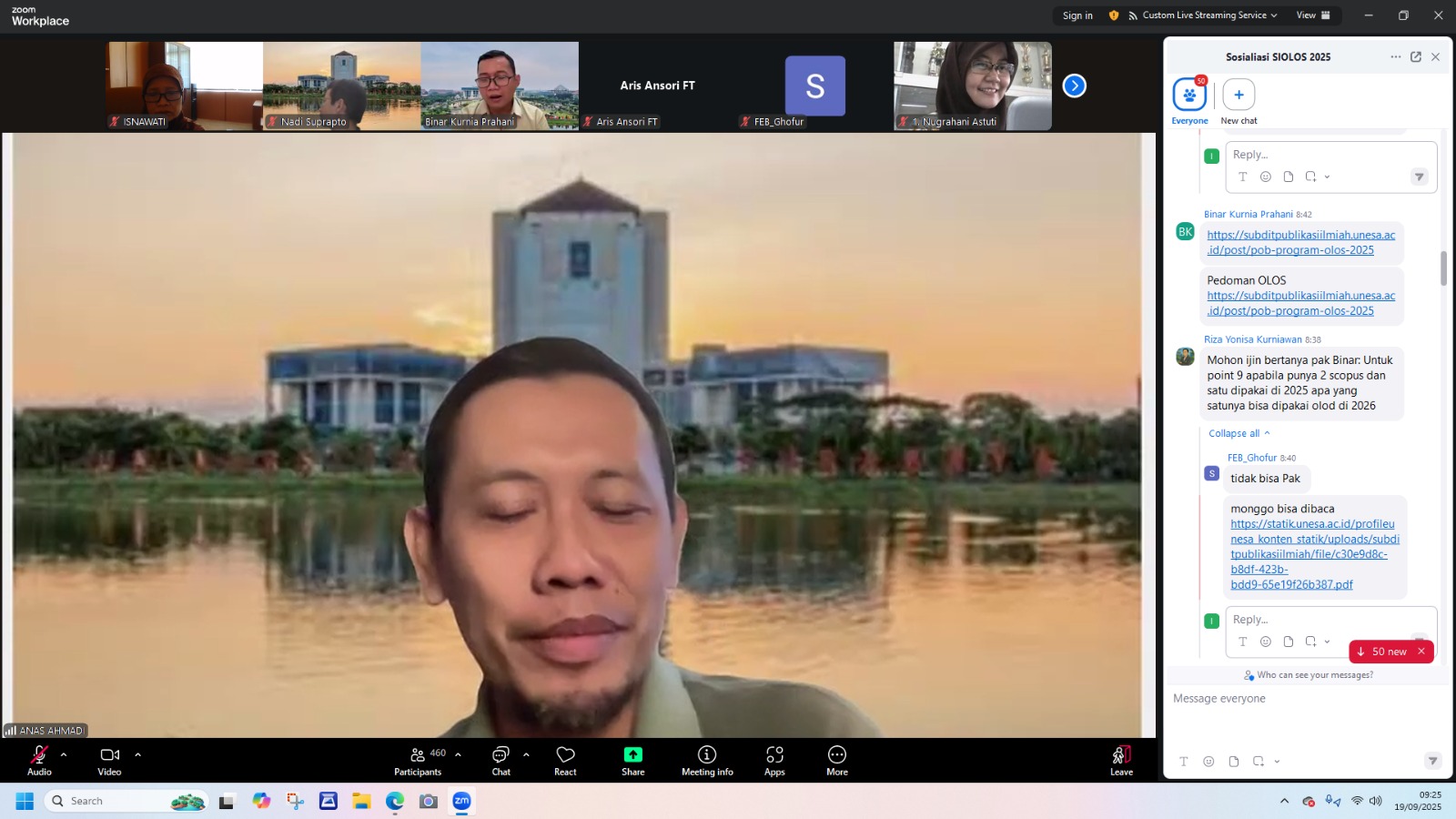Image resolution: width=1456 pixels, height=819 pixels.
Task: Open the View layout dropdown
Action: pyautogui.click(x=1312, y=15)
